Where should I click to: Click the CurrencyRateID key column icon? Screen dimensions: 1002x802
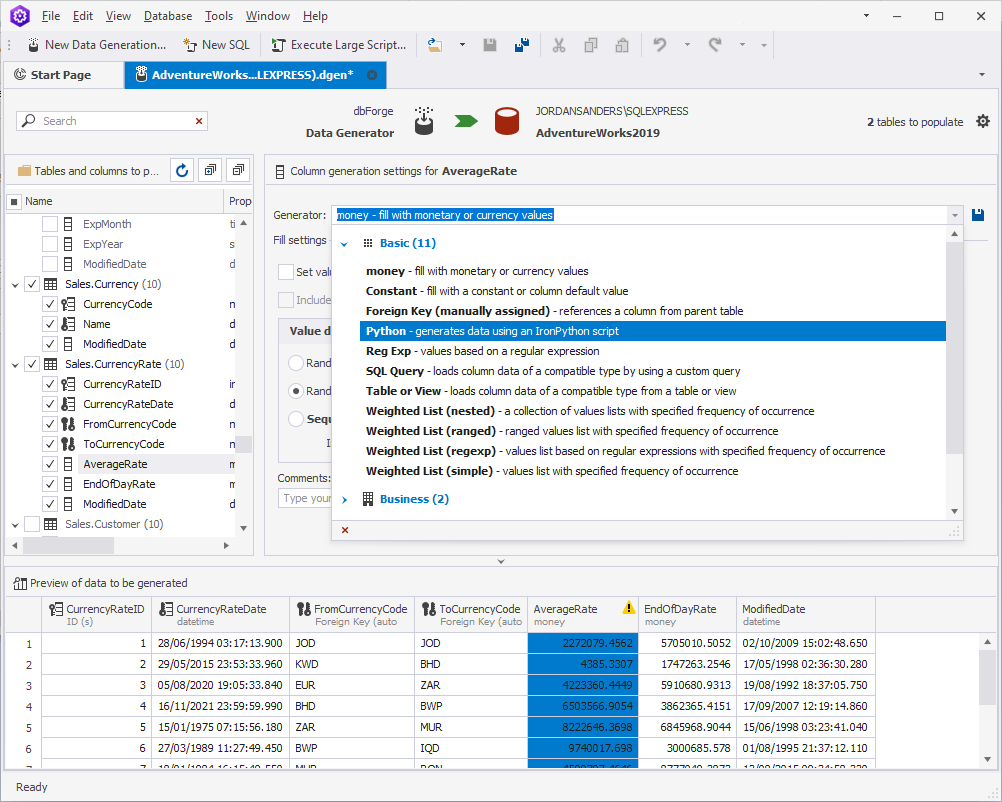(x=68, y=384)
